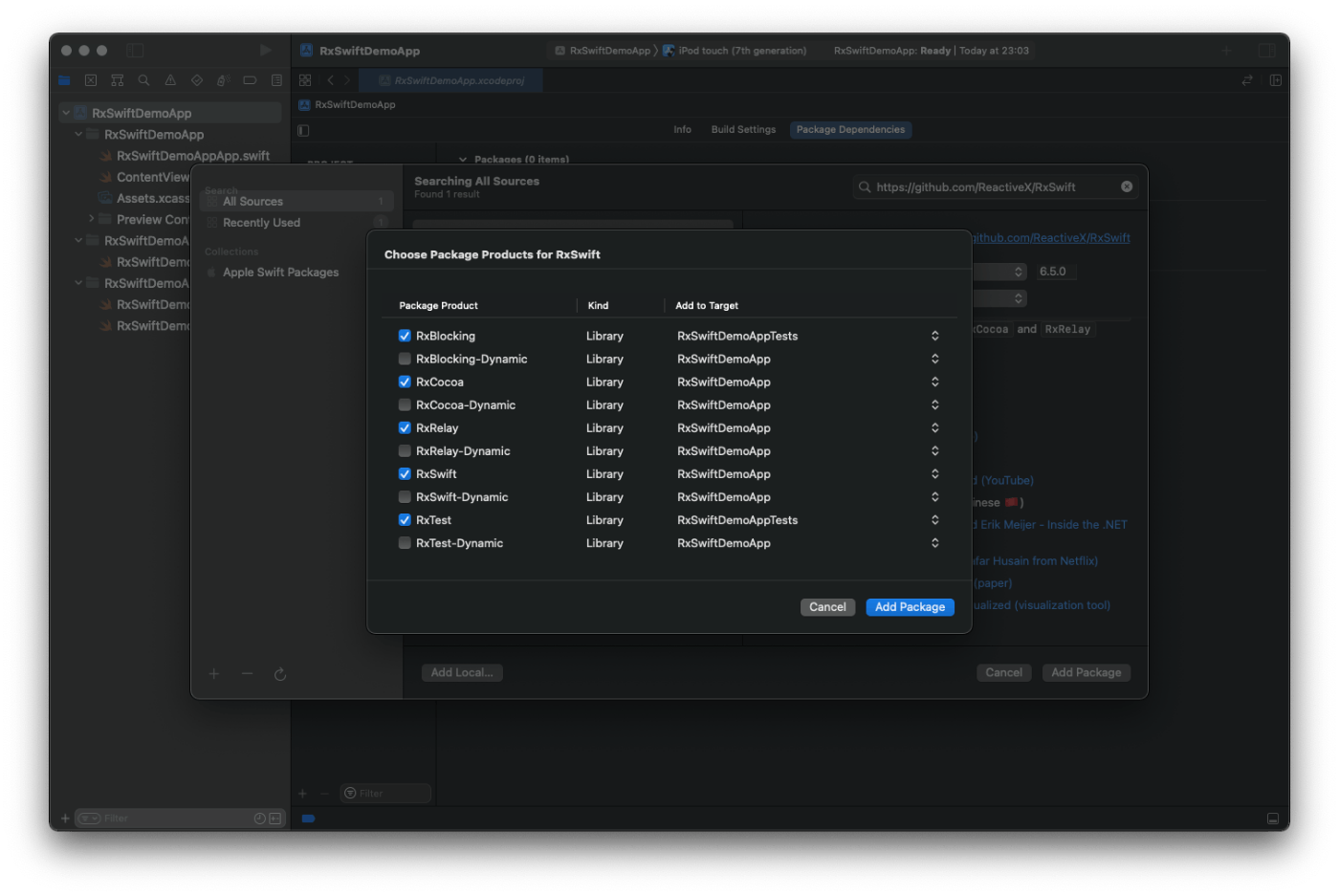
Task: Check the RxBlocking-Dynamic package product
Action: coord(405,360)
